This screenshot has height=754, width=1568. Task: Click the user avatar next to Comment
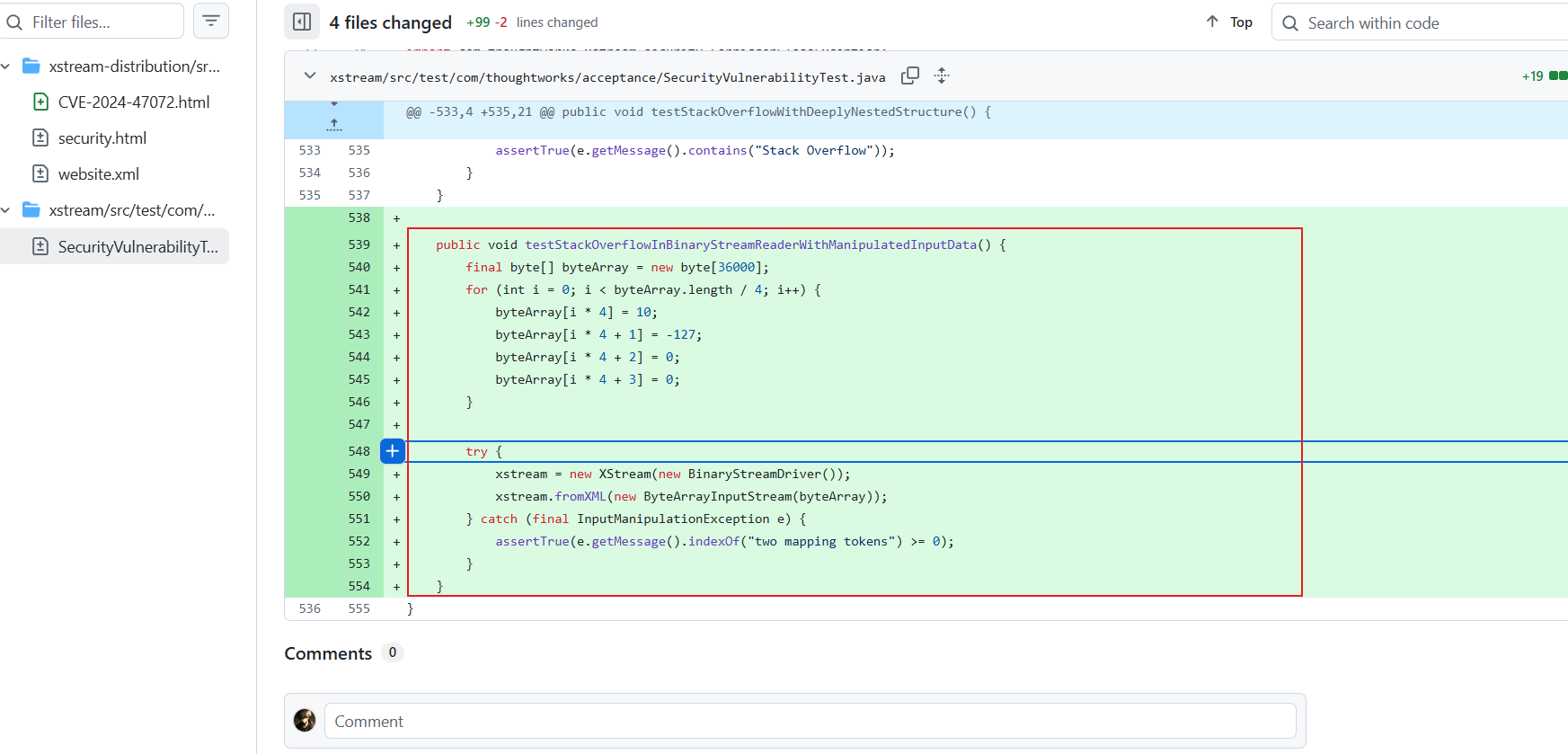tap(305, 720)
